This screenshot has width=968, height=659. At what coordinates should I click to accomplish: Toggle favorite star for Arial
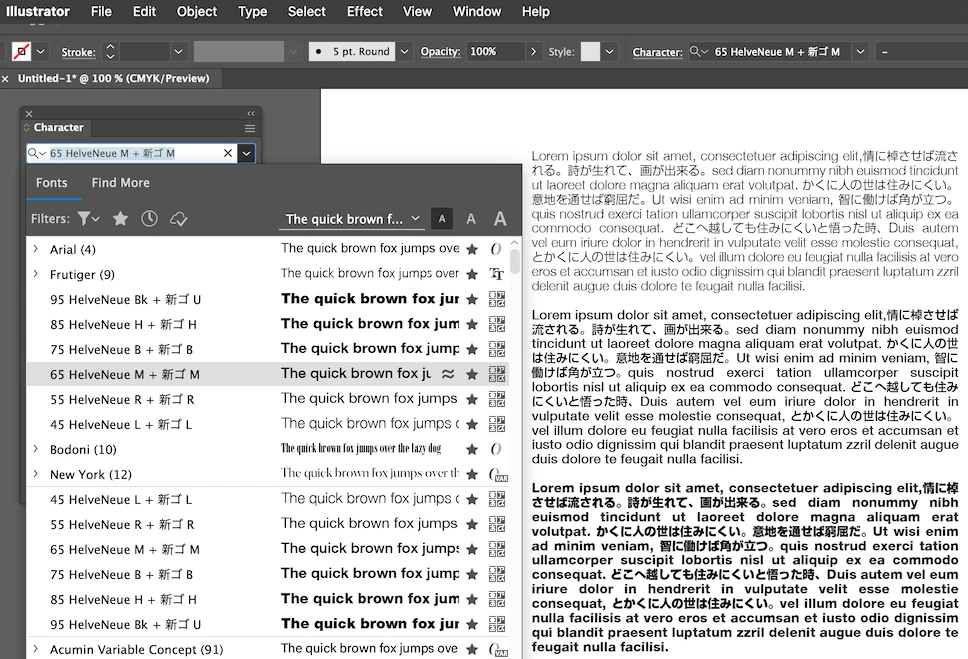pos(472,250)
